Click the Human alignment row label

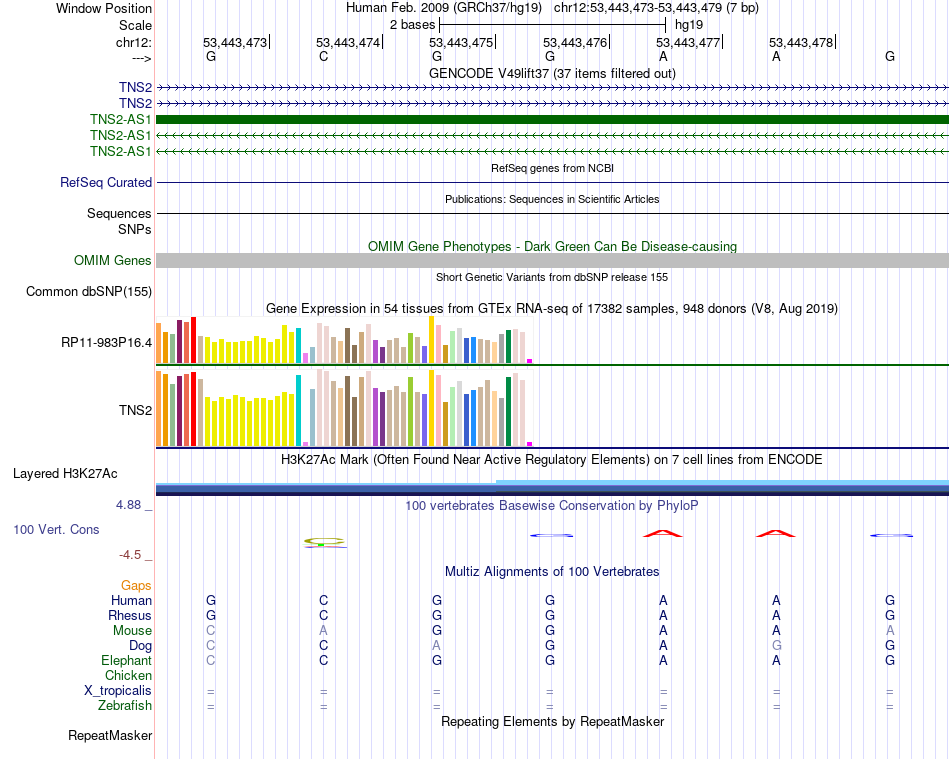click(x=131, y=600)
